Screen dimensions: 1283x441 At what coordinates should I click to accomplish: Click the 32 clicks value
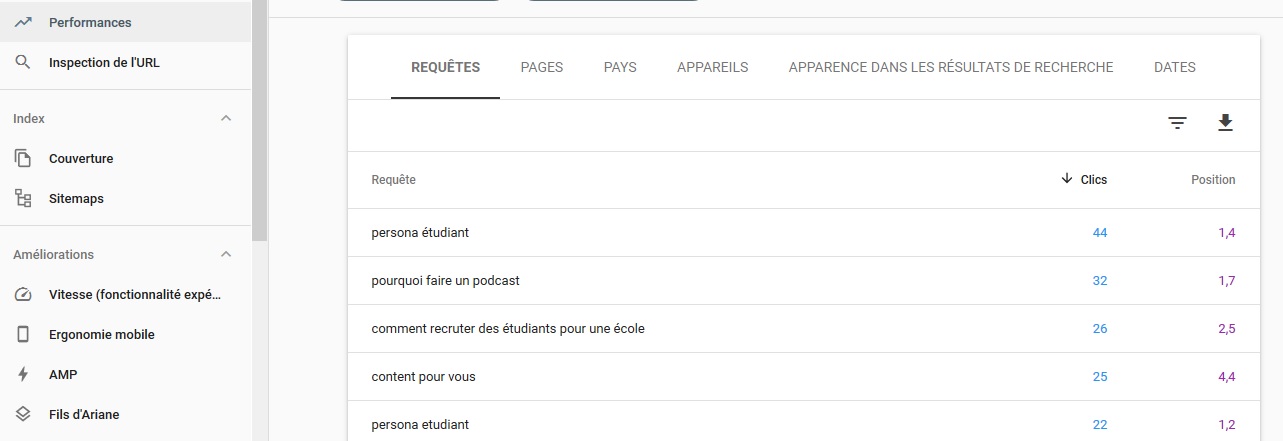click(x=1100, y=281)
